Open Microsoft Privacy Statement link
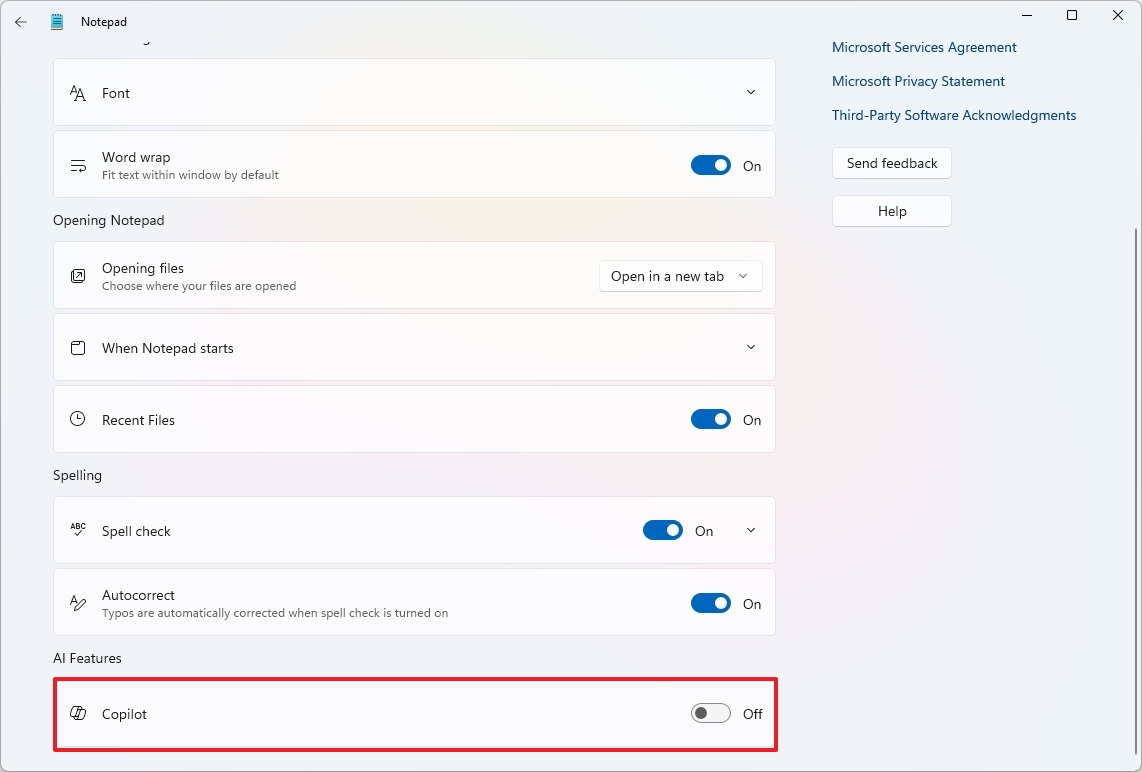 pos(918,81)
